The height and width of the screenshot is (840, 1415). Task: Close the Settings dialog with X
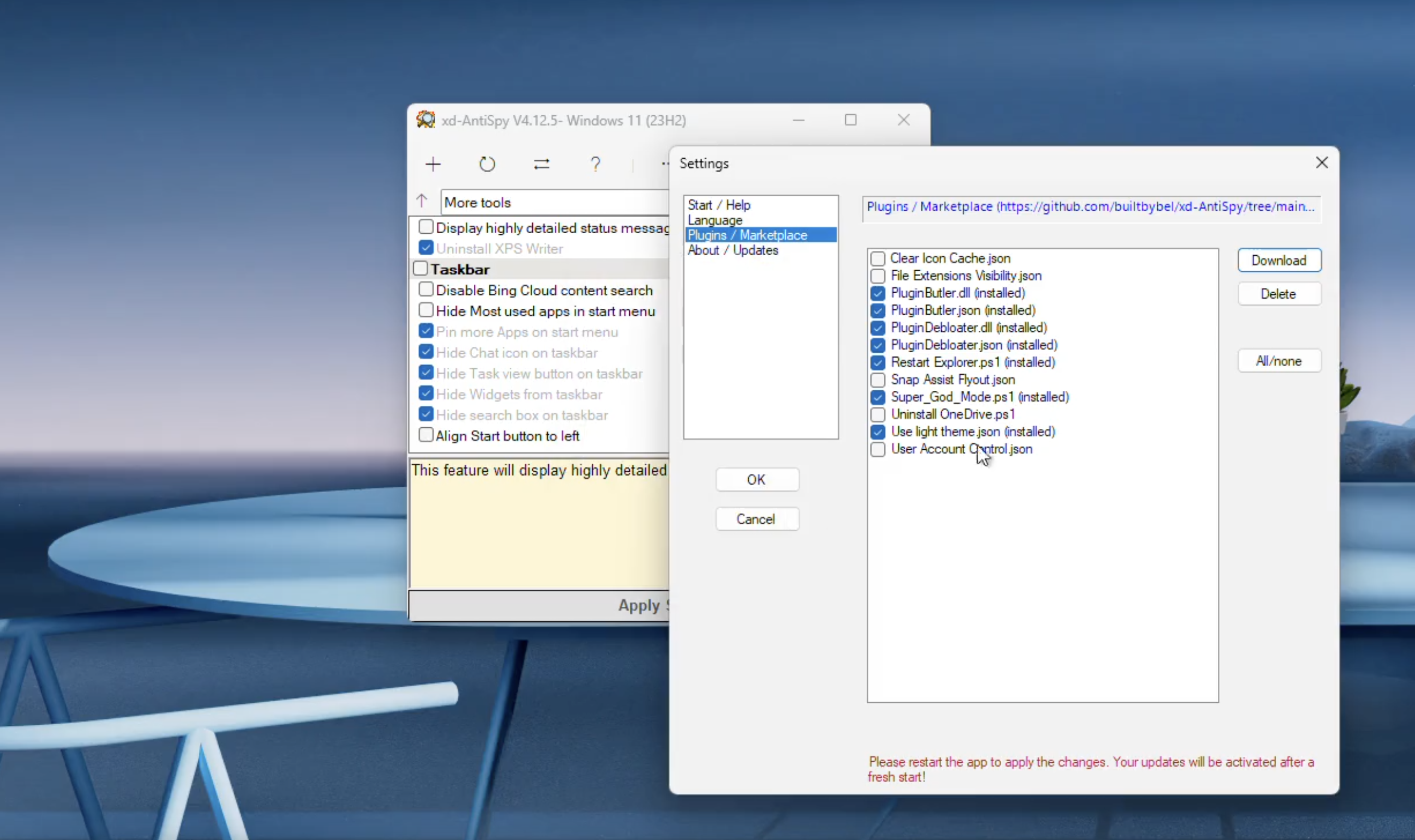[x=1322, y=163]
